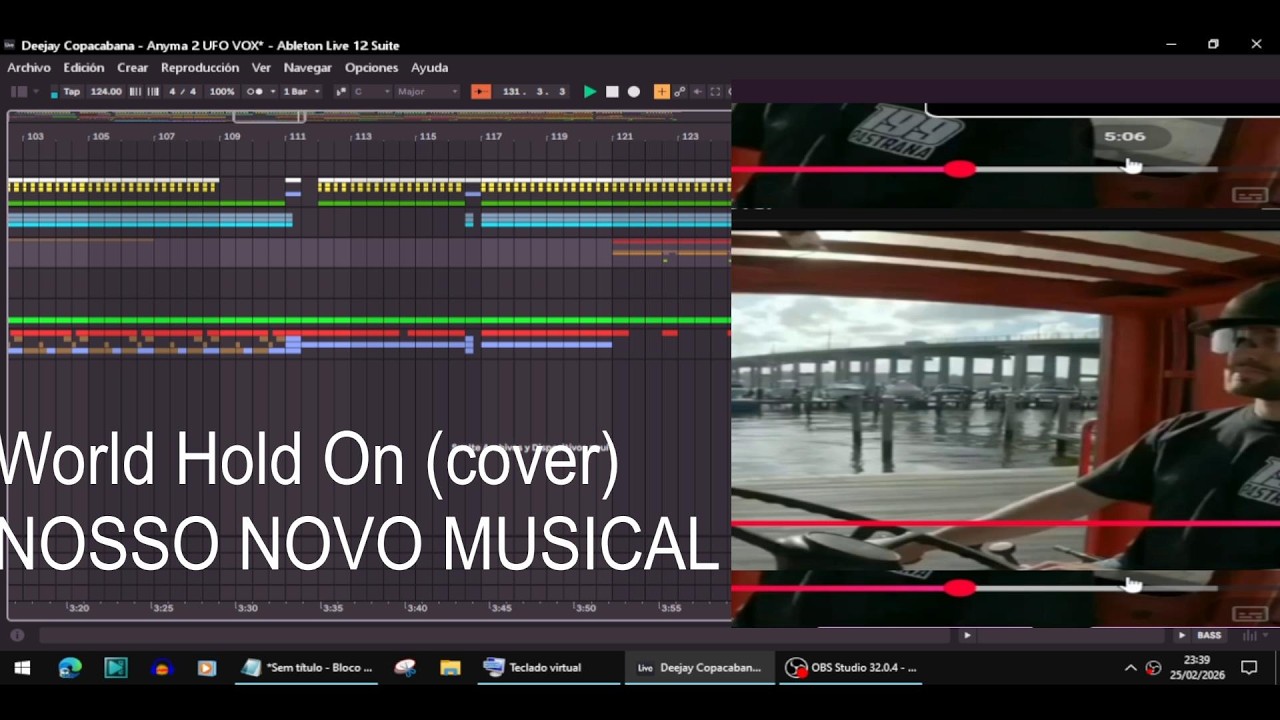Click the tempo nudge up bars icon

point(153,91)
